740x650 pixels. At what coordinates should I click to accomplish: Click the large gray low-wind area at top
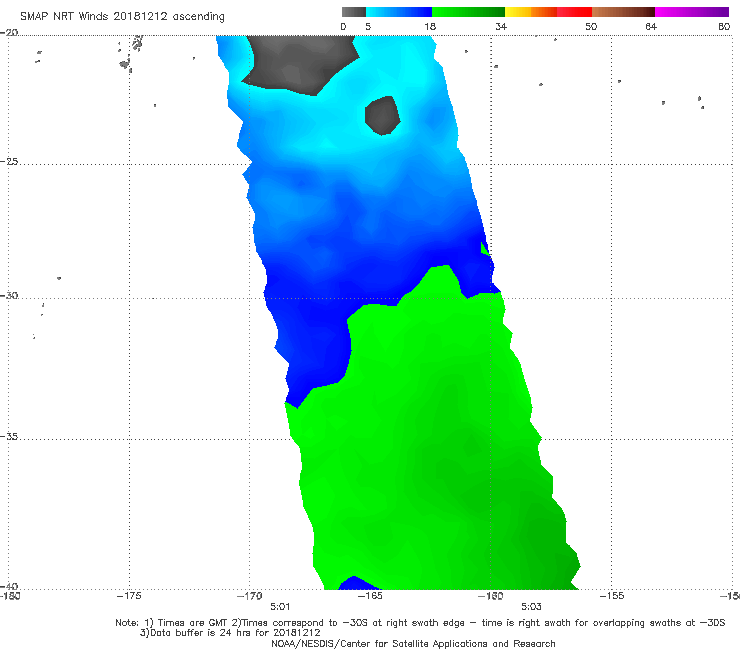tap(300, 64)
